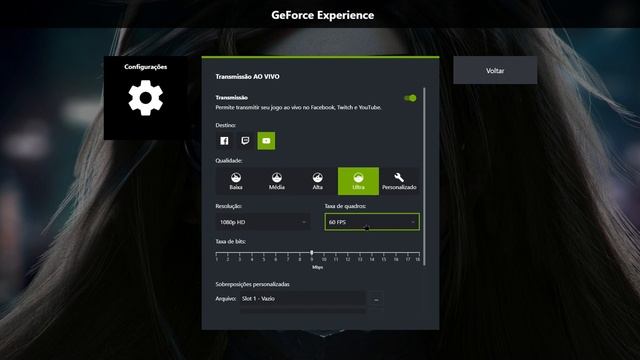Open the Configurações gear panel
The image size is (640, 360).
point(146,98)
